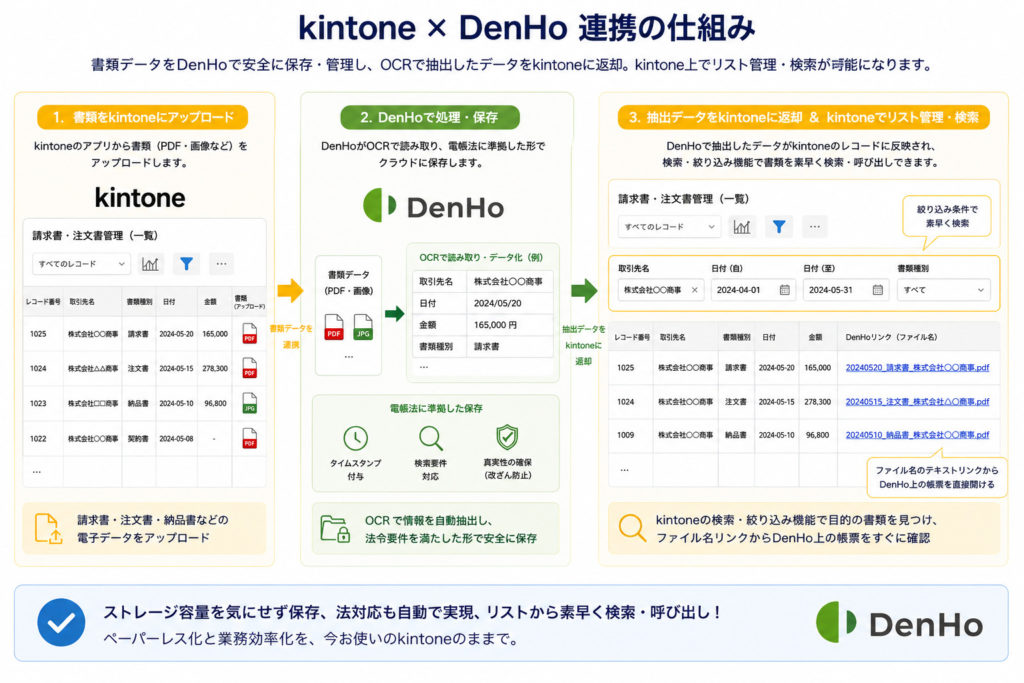This screenshot has height=683, width=1024.
Task: Click OCR table value 2024/05/20
Action: click(498, 303)
